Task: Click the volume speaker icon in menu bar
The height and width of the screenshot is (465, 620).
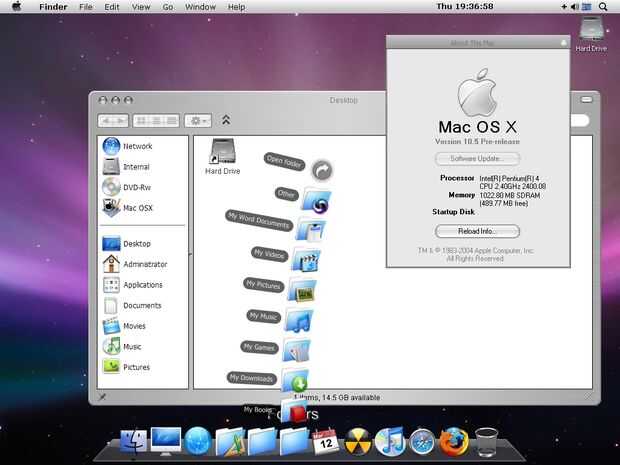Action: [x=575, y=7]
